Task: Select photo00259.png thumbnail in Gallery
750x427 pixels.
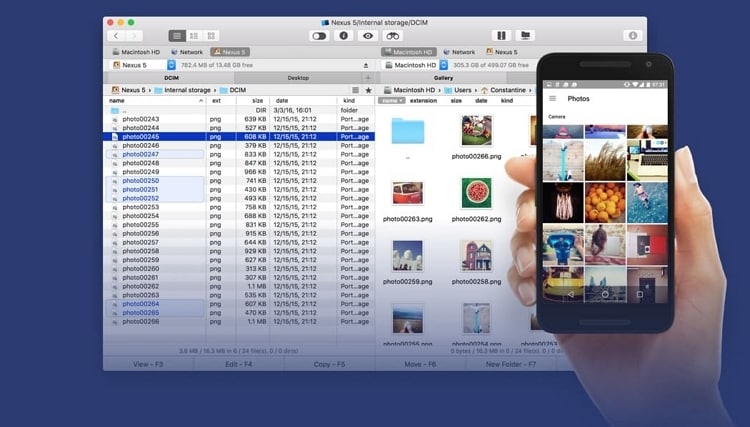Action: click(408, 256)
